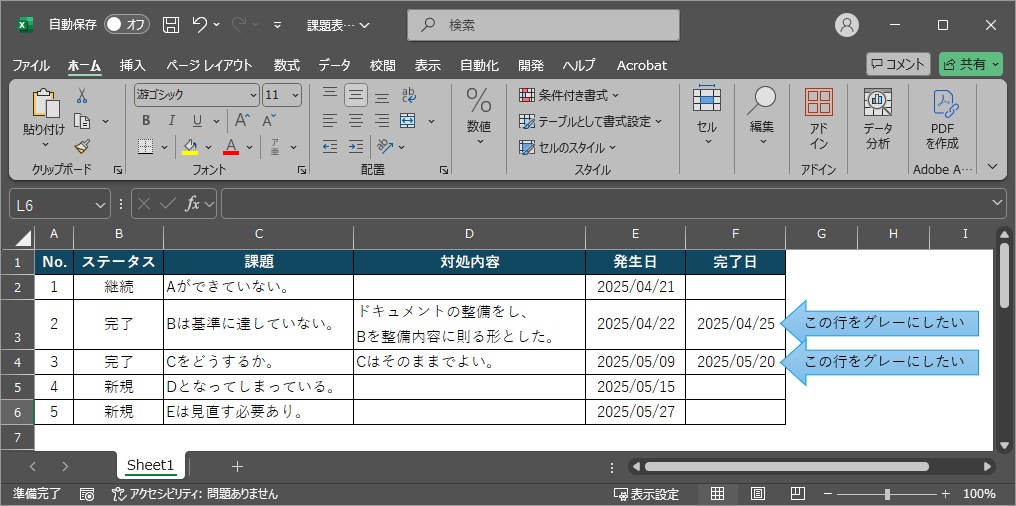Click the Merge and Center icon

pos(408,121)
